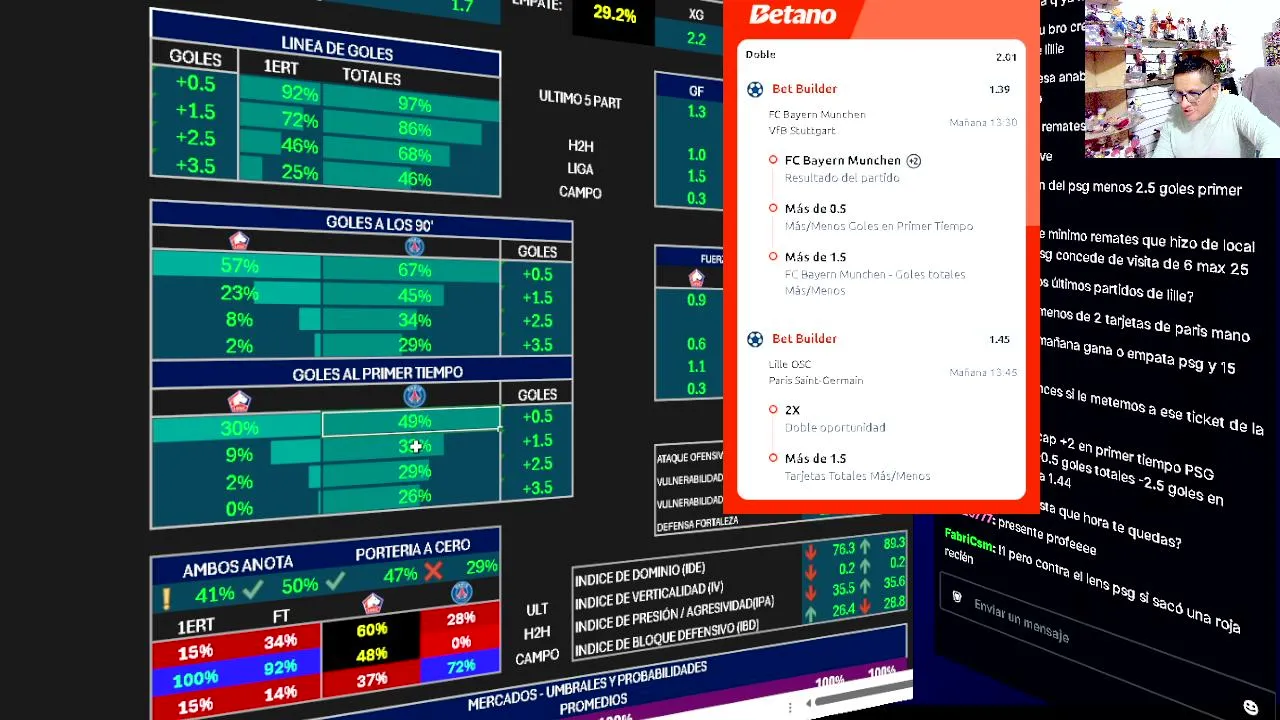This screenshot has width=1280, height=720.
Task: Click the 57% value in Goles a los 90'
Action: pos(239,266)
